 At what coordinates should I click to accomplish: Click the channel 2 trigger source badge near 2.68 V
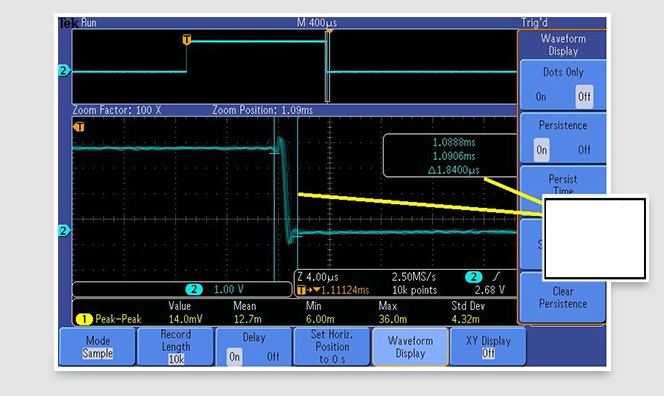point(473,277)
